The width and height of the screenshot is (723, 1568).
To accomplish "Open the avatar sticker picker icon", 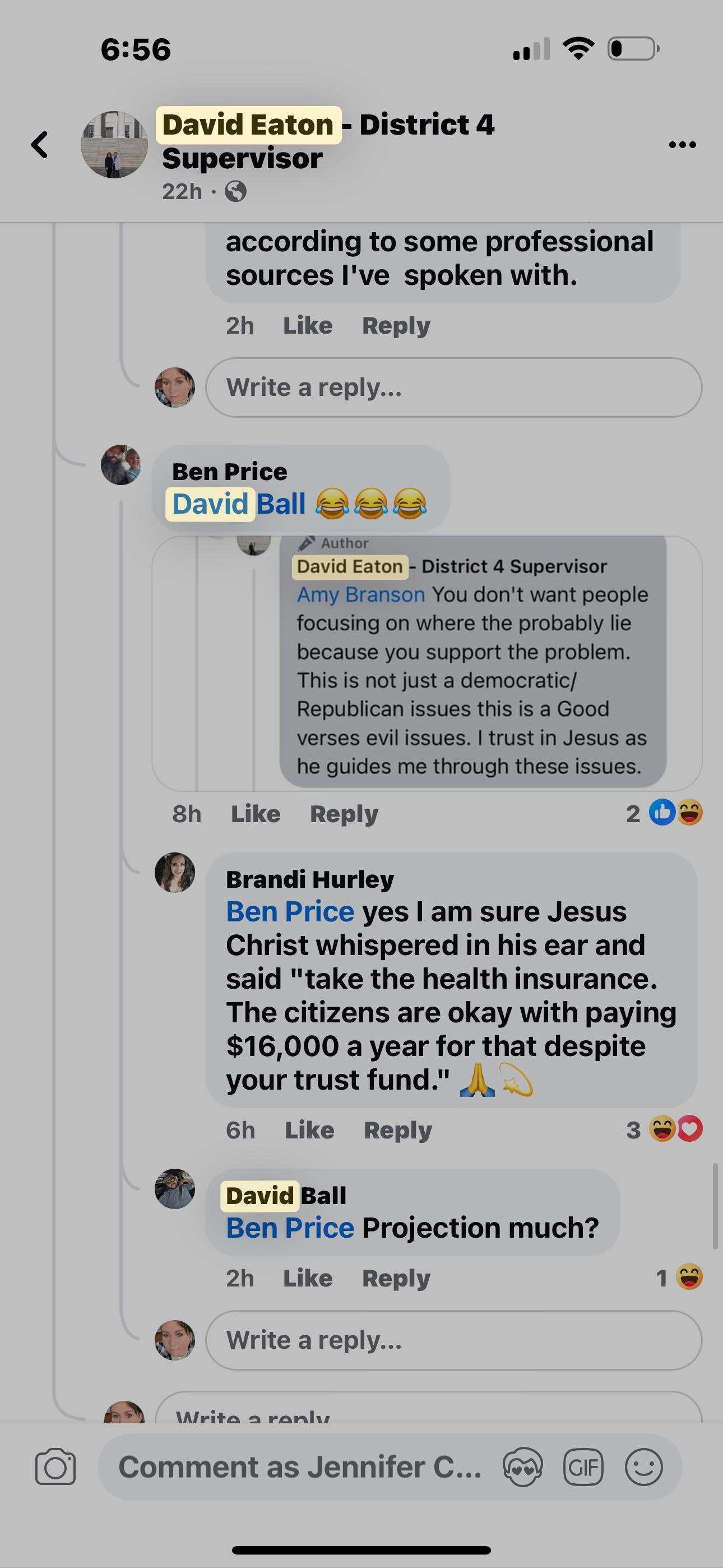I will (x=522, y=1467).
